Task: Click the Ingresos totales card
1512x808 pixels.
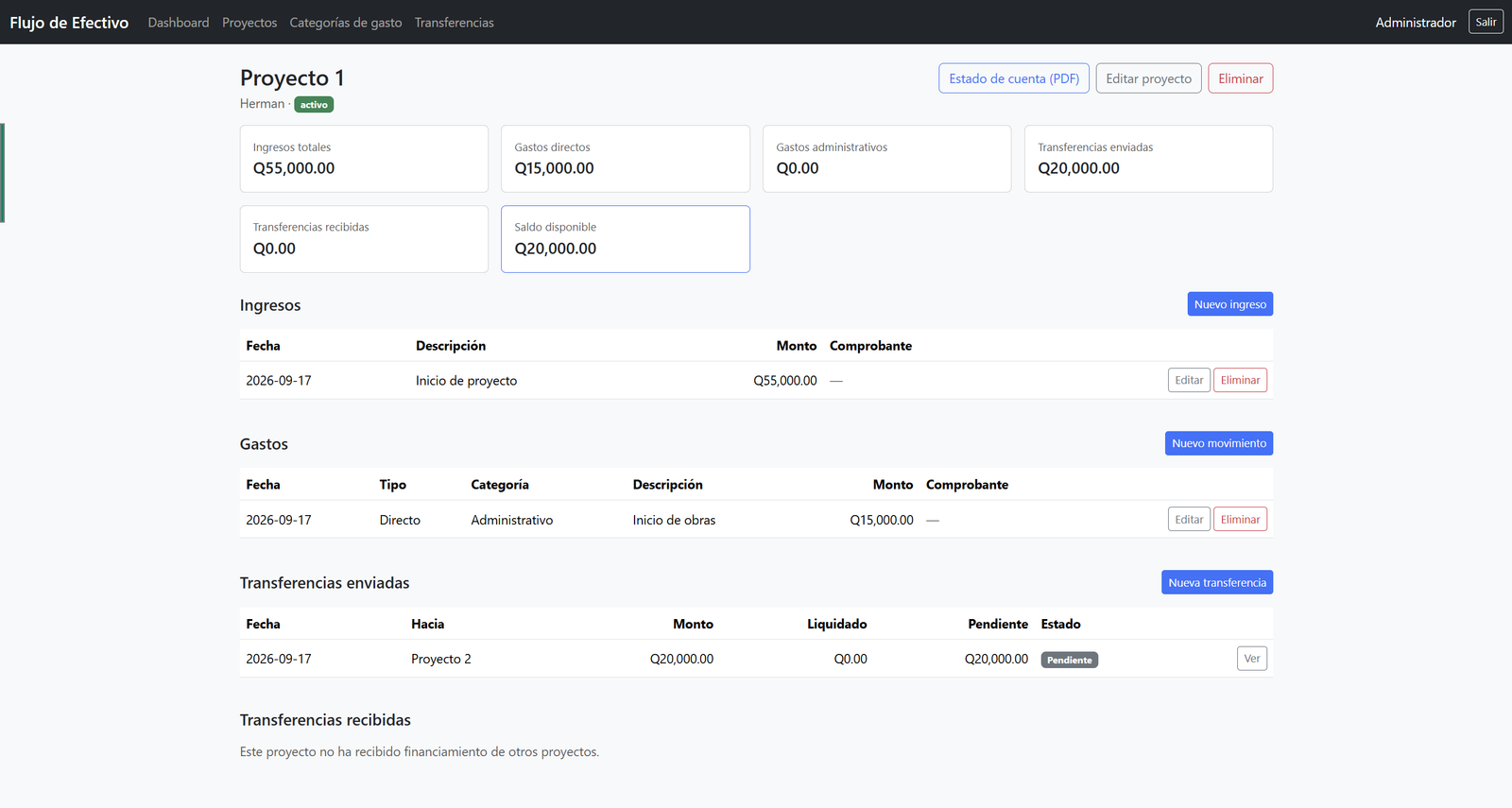Action: pos(364,159)
